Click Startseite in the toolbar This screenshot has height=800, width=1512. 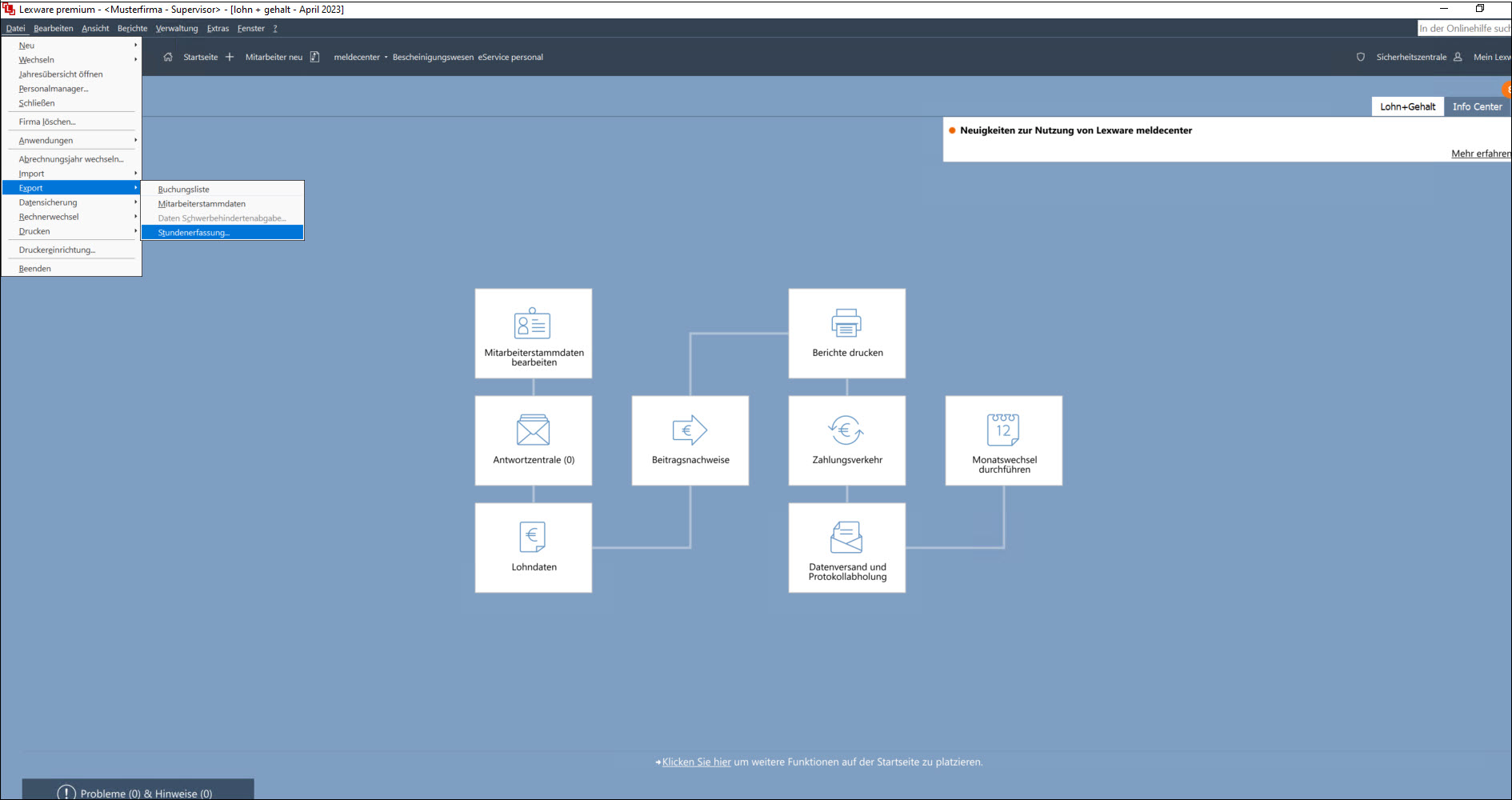201,57
